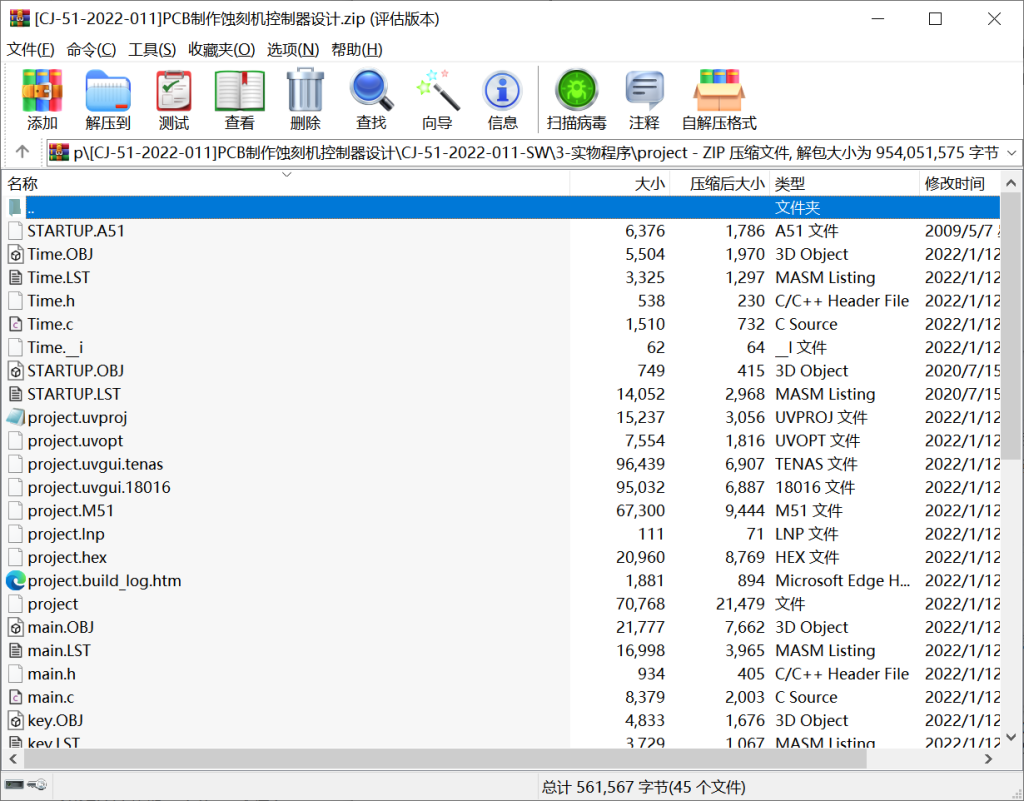The height and width of the screenshot is (801, 1024).
Task: Run the Test (测试) archive tool
Action: click(174, 100)
